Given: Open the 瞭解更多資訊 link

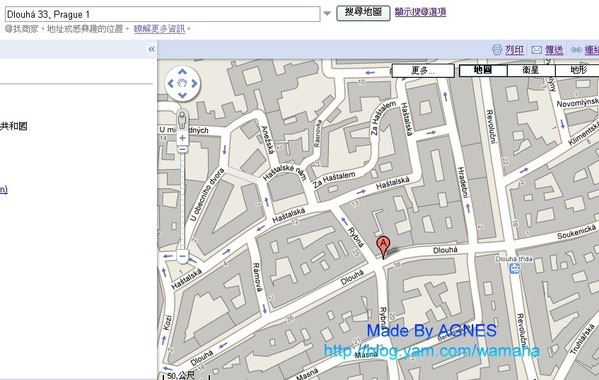Looking at the screenshot, I should coord(159,29).
